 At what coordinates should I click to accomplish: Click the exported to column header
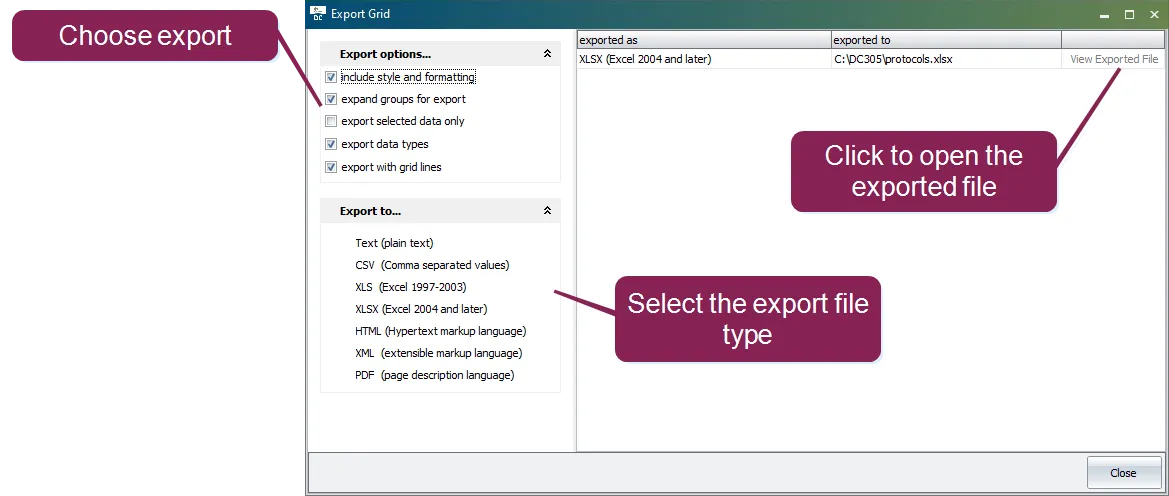946,40
